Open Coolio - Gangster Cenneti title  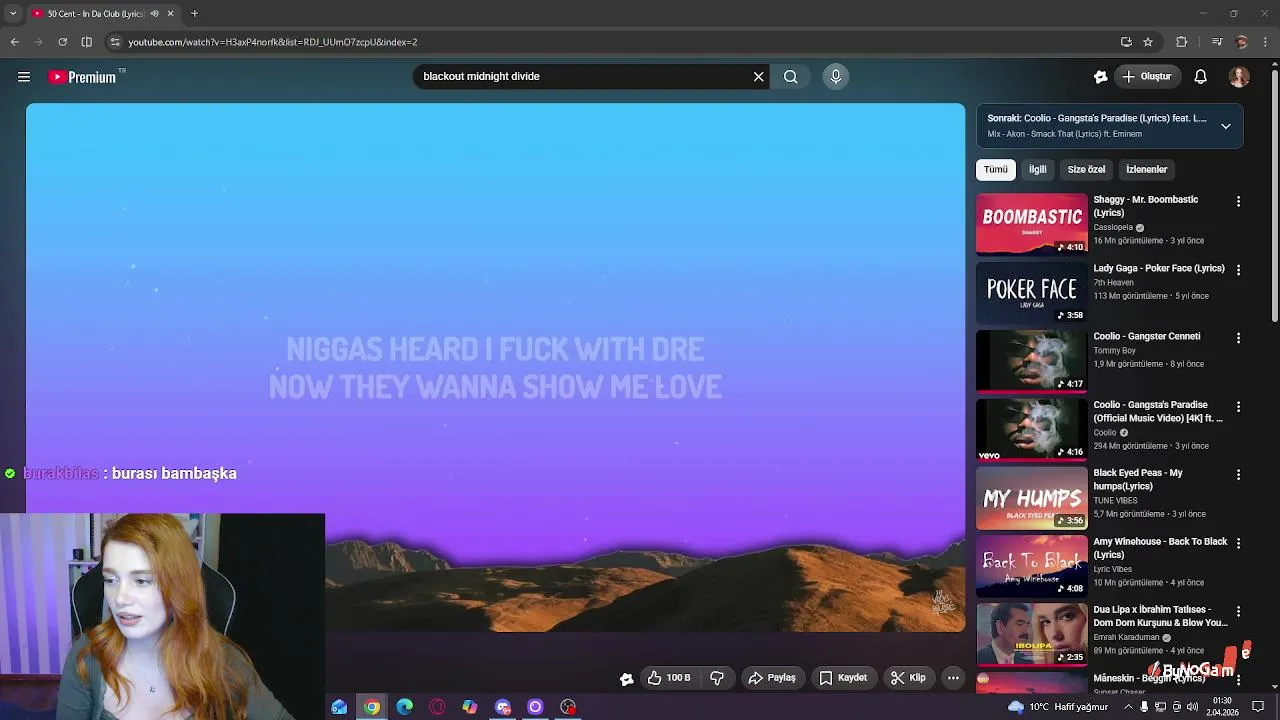(1146, 337)
